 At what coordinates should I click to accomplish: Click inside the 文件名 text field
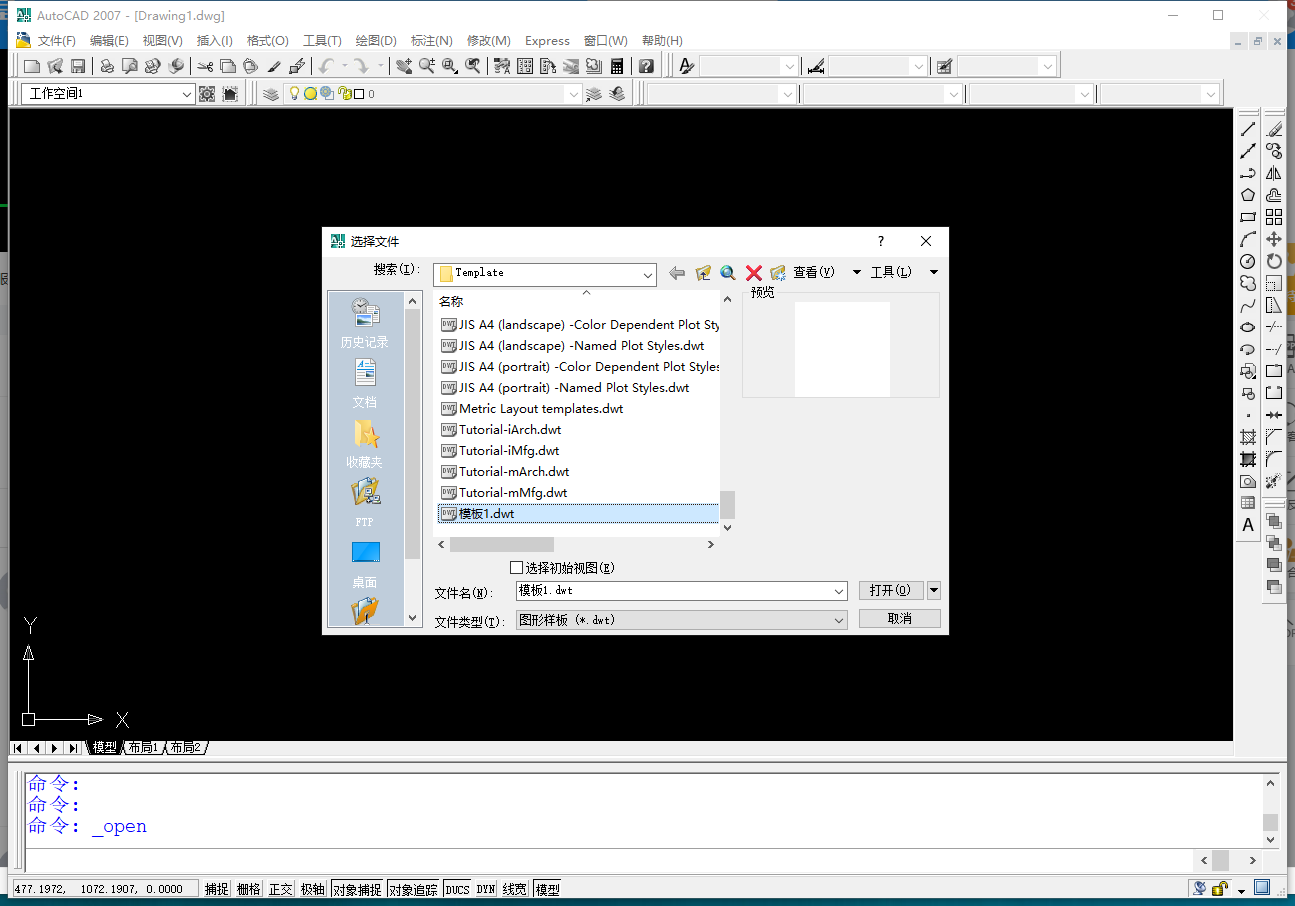(672, 591)
